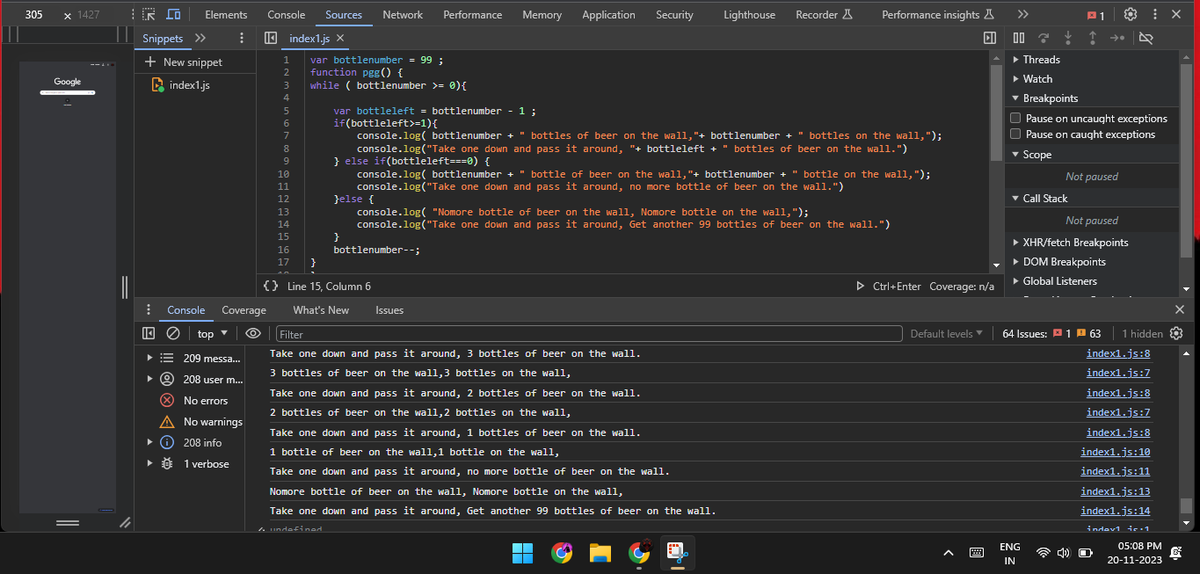This screenshot has height=574, width=1200.
Task: Click New snippet button
Action: (x=184, y=62)
